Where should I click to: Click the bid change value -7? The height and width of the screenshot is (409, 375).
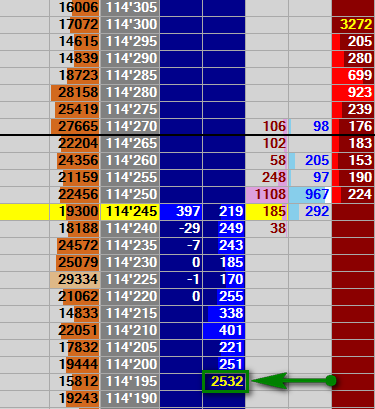point(181,245)
